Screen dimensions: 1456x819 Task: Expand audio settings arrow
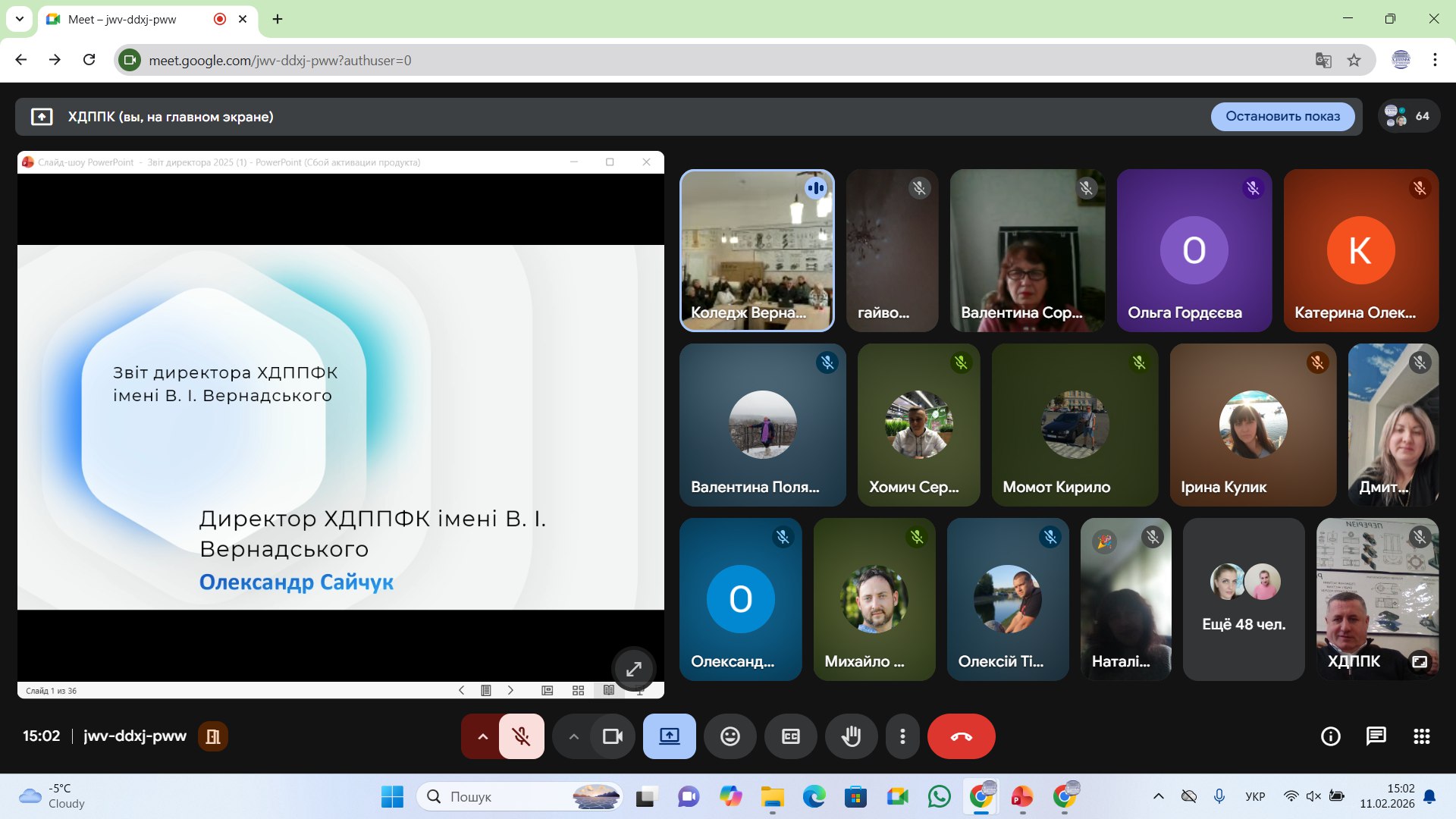pos(482,736)
